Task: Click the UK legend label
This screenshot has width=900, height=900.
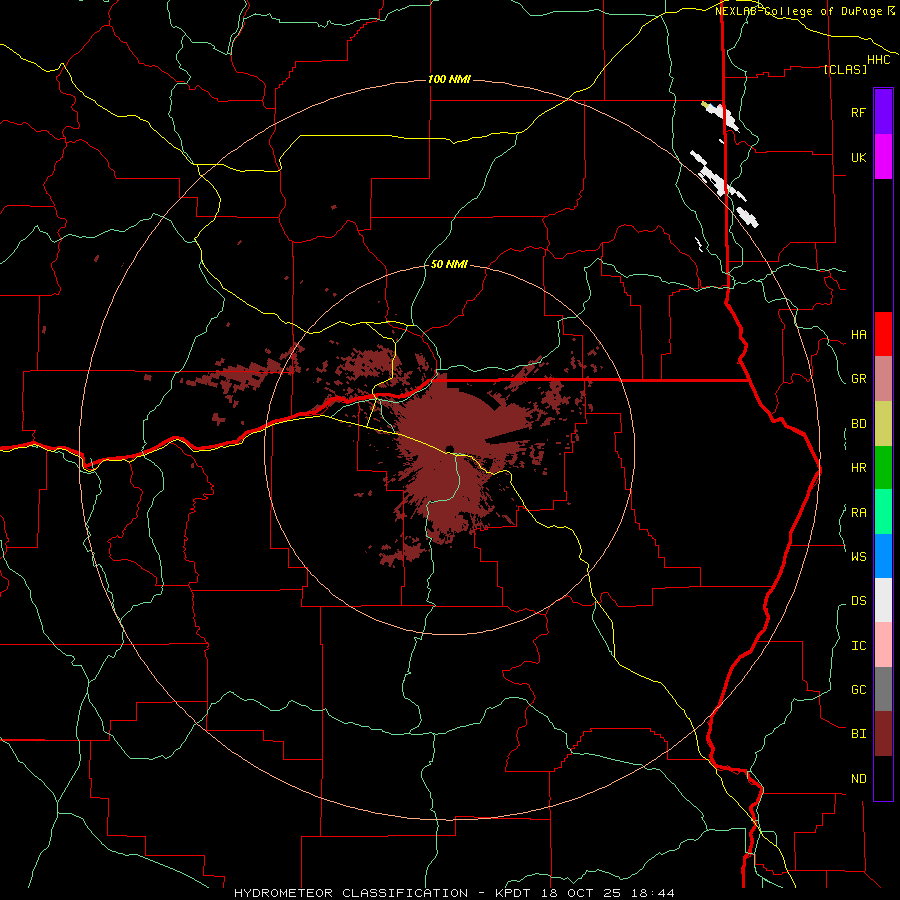Action: pos(858,157)
